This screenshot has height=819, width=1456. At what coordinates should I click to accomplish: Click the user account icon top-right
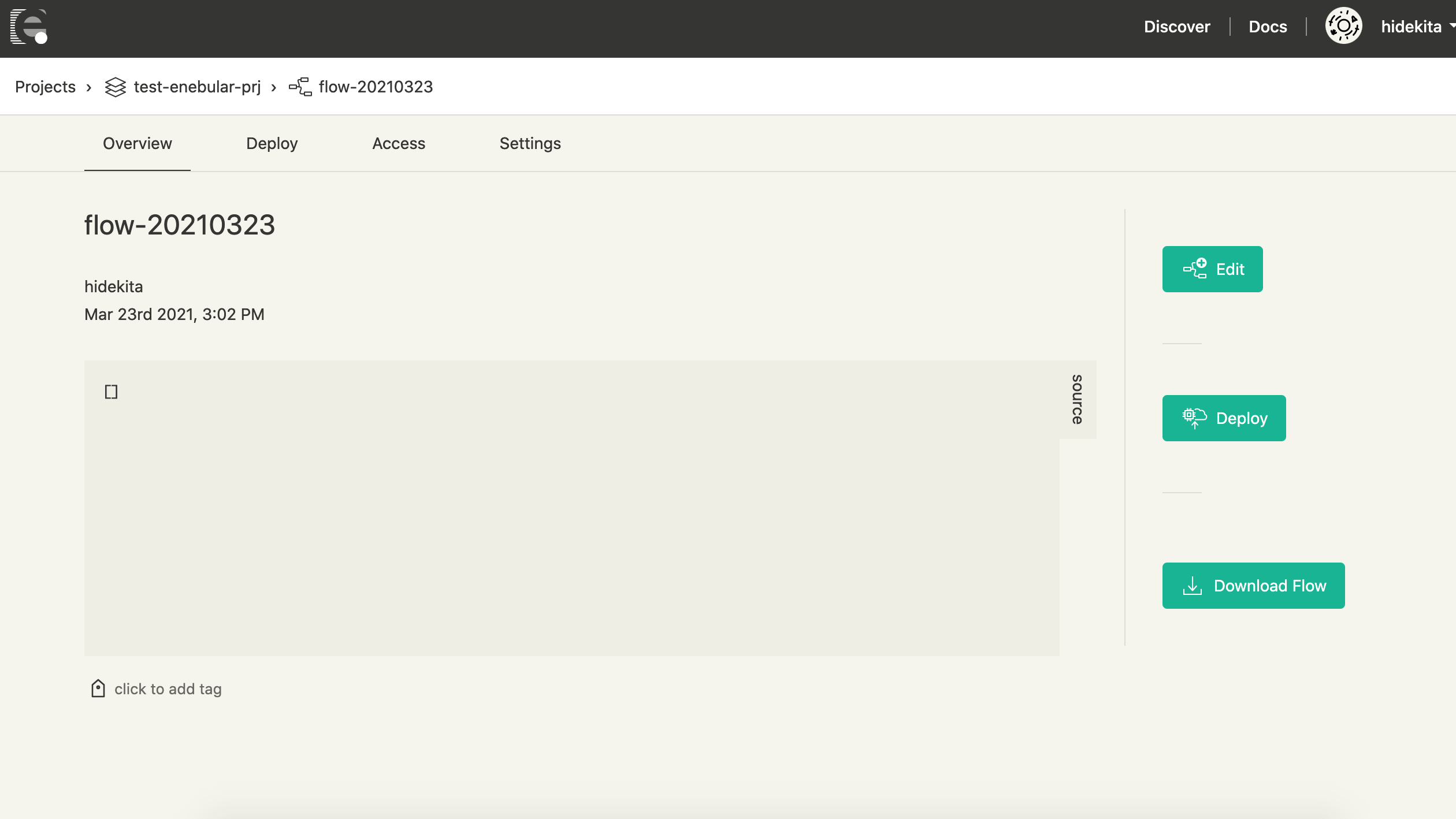pyautogui.click(x=1344, y=27)
